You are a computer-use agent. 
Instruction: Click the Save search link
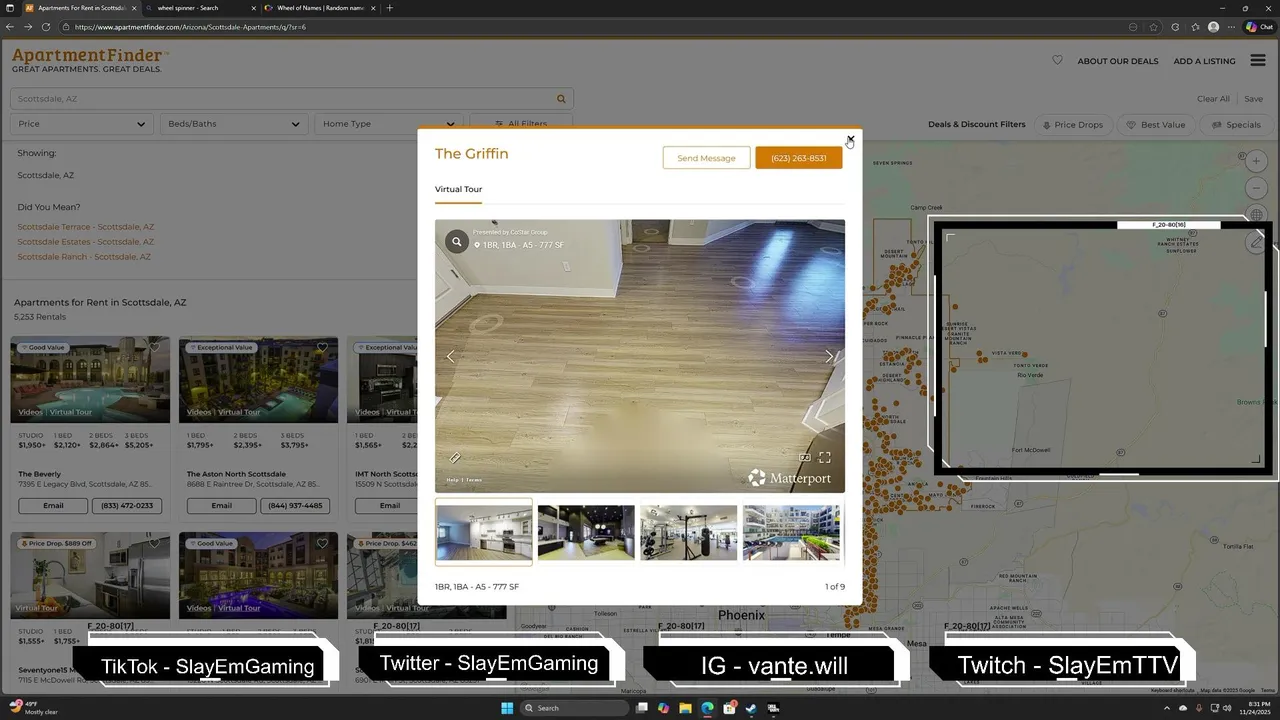click(1253, 99)
